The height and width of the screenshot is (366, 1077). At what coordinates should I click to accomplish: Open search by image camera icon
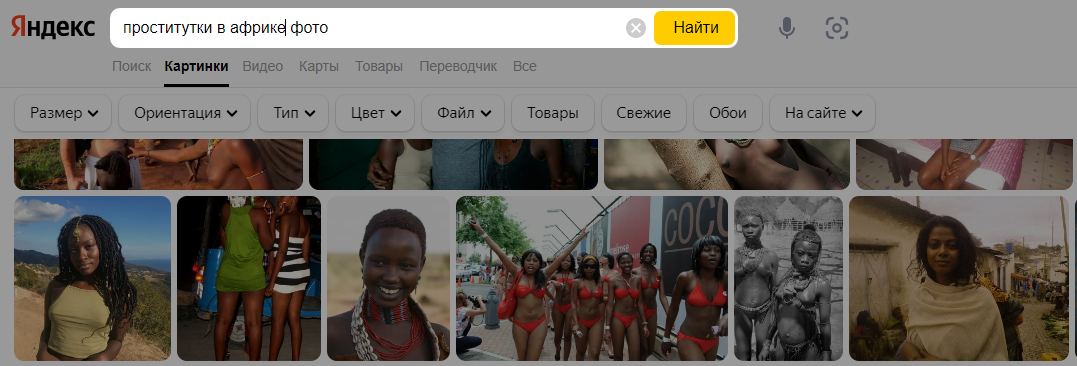click(837, 28)
